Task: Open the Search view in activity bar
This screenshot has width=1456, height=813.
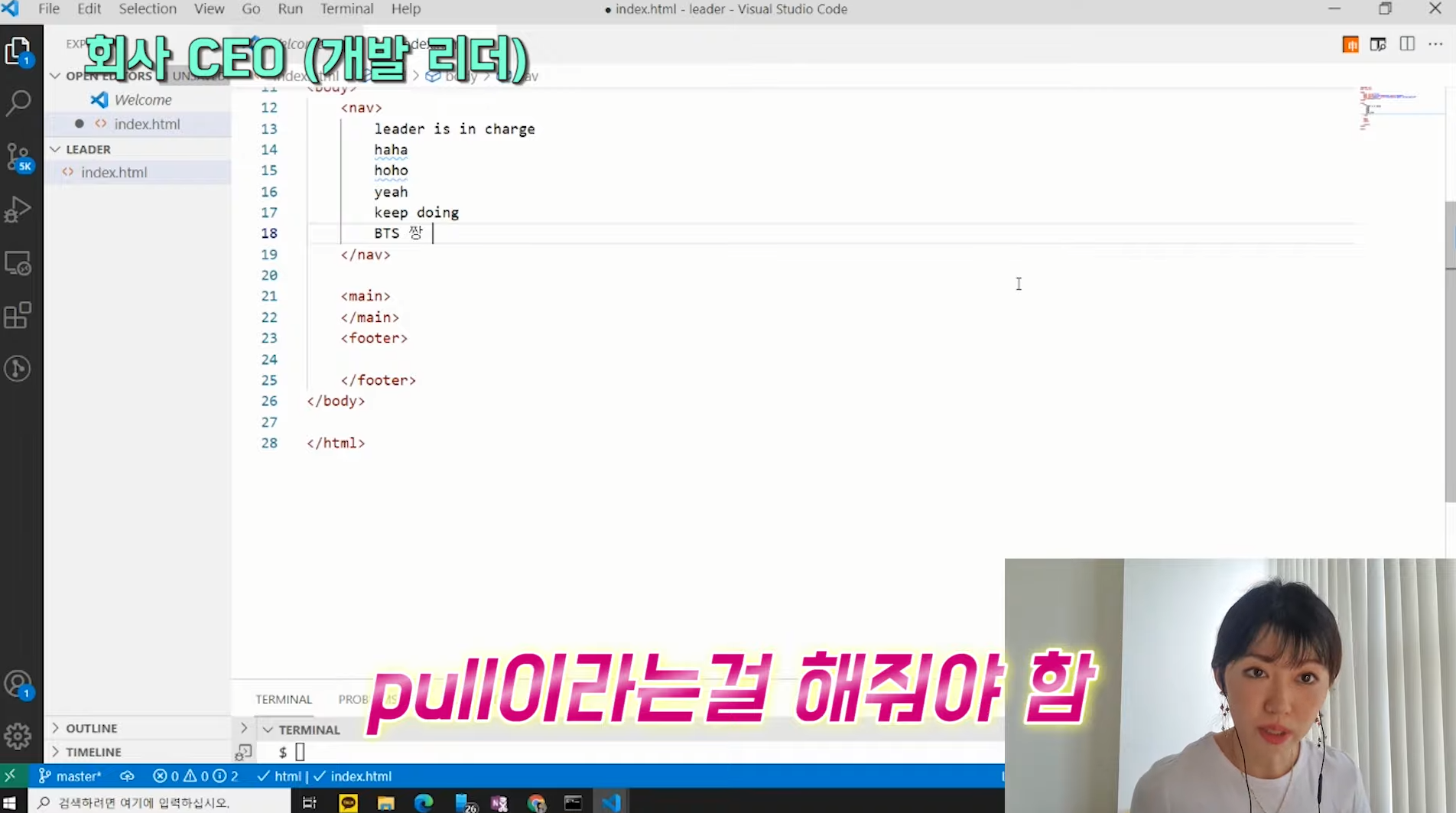Action: click(18, 102)
